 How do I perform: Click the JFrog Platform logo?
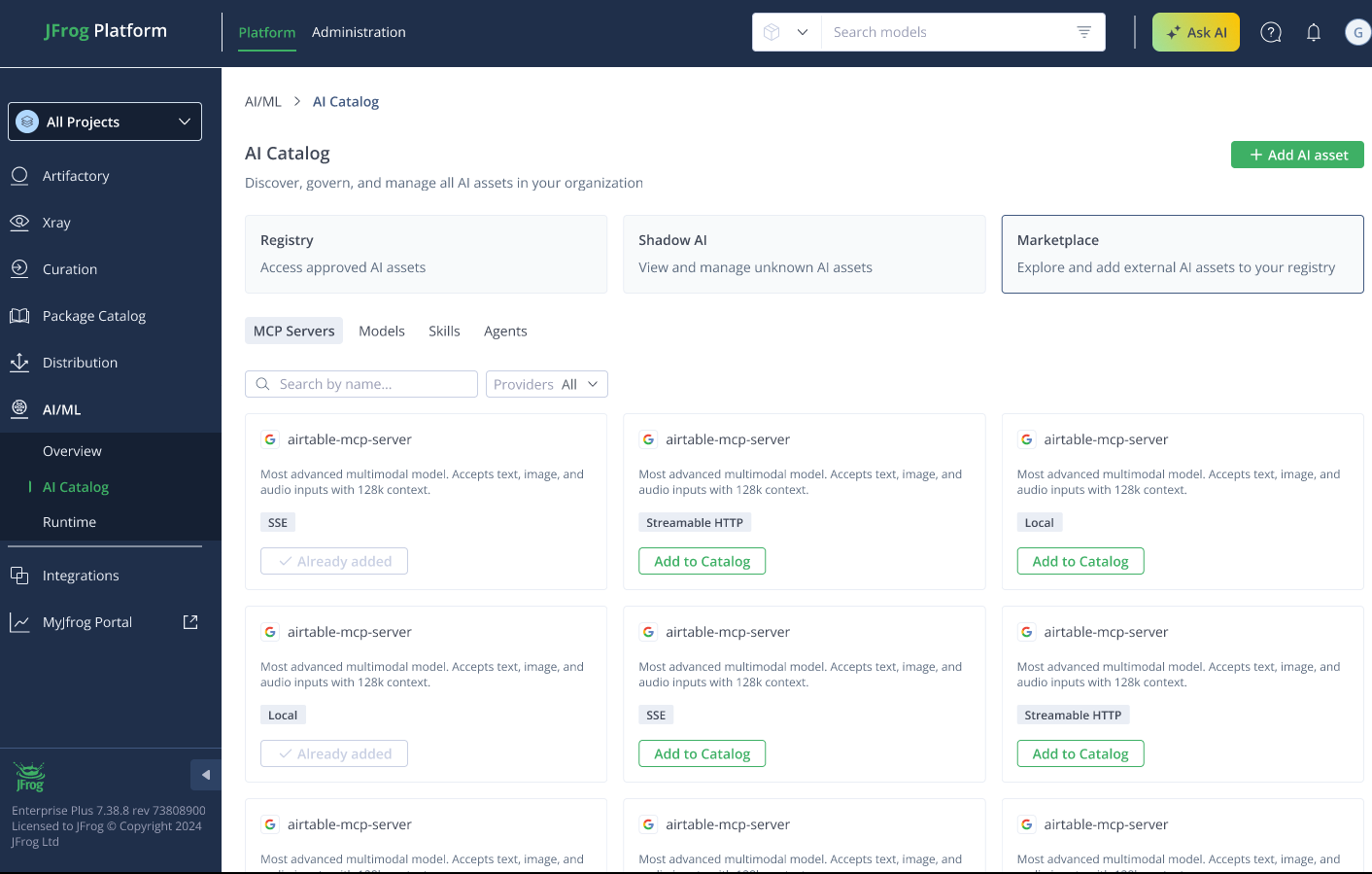pos(106,30)
